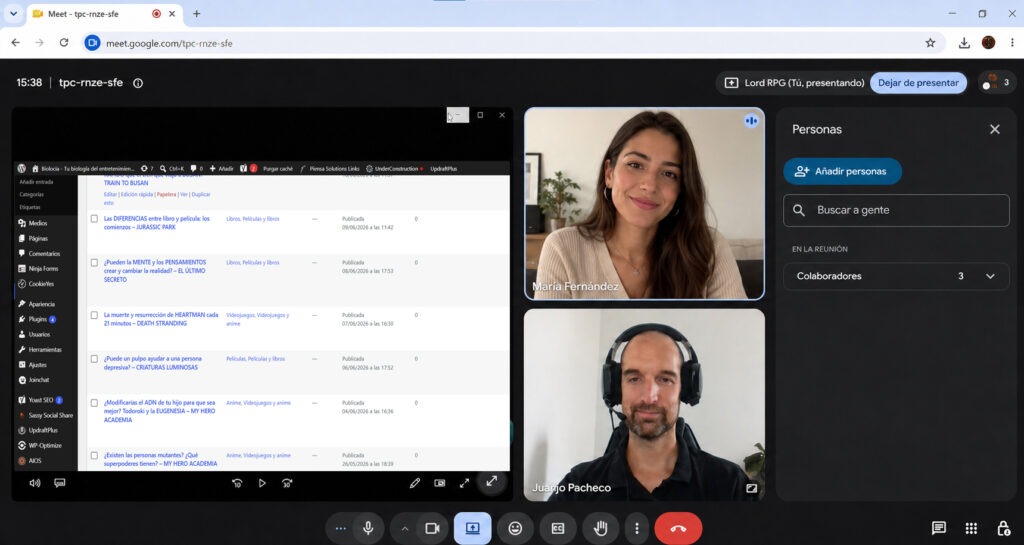Turn off the camera button
The image size is (1024, 545).
432,528
